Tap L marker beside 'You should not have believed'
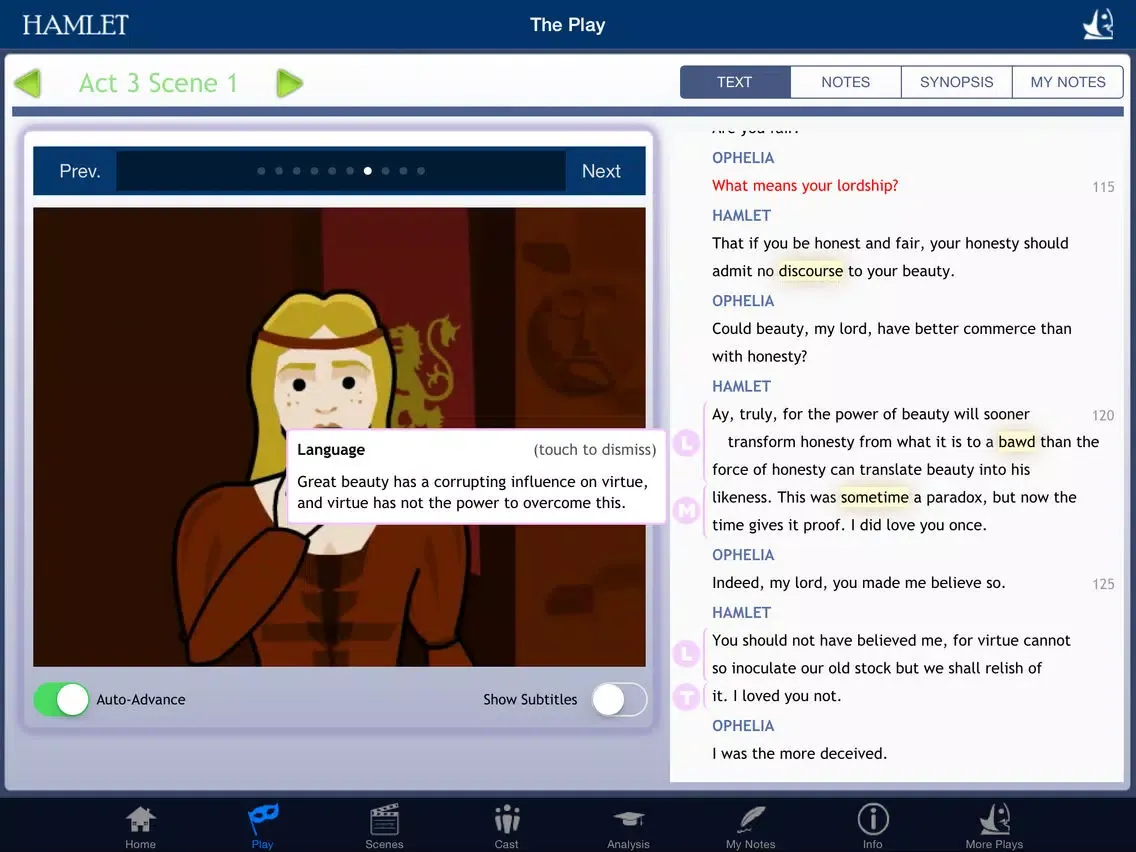 click(x=686, y=653)
